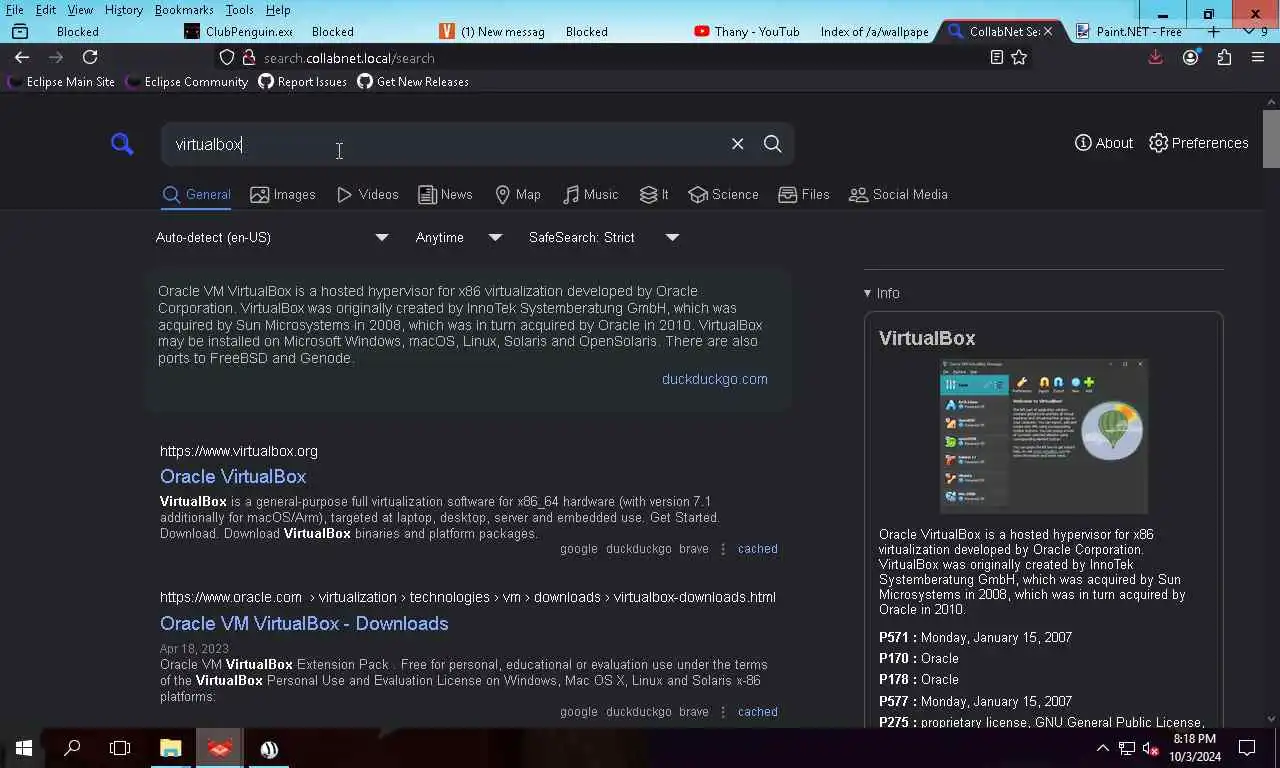Open search Preferences
Viewport: 1280px width, 768px height.
pyautogui.click(x=1198, y=143)
